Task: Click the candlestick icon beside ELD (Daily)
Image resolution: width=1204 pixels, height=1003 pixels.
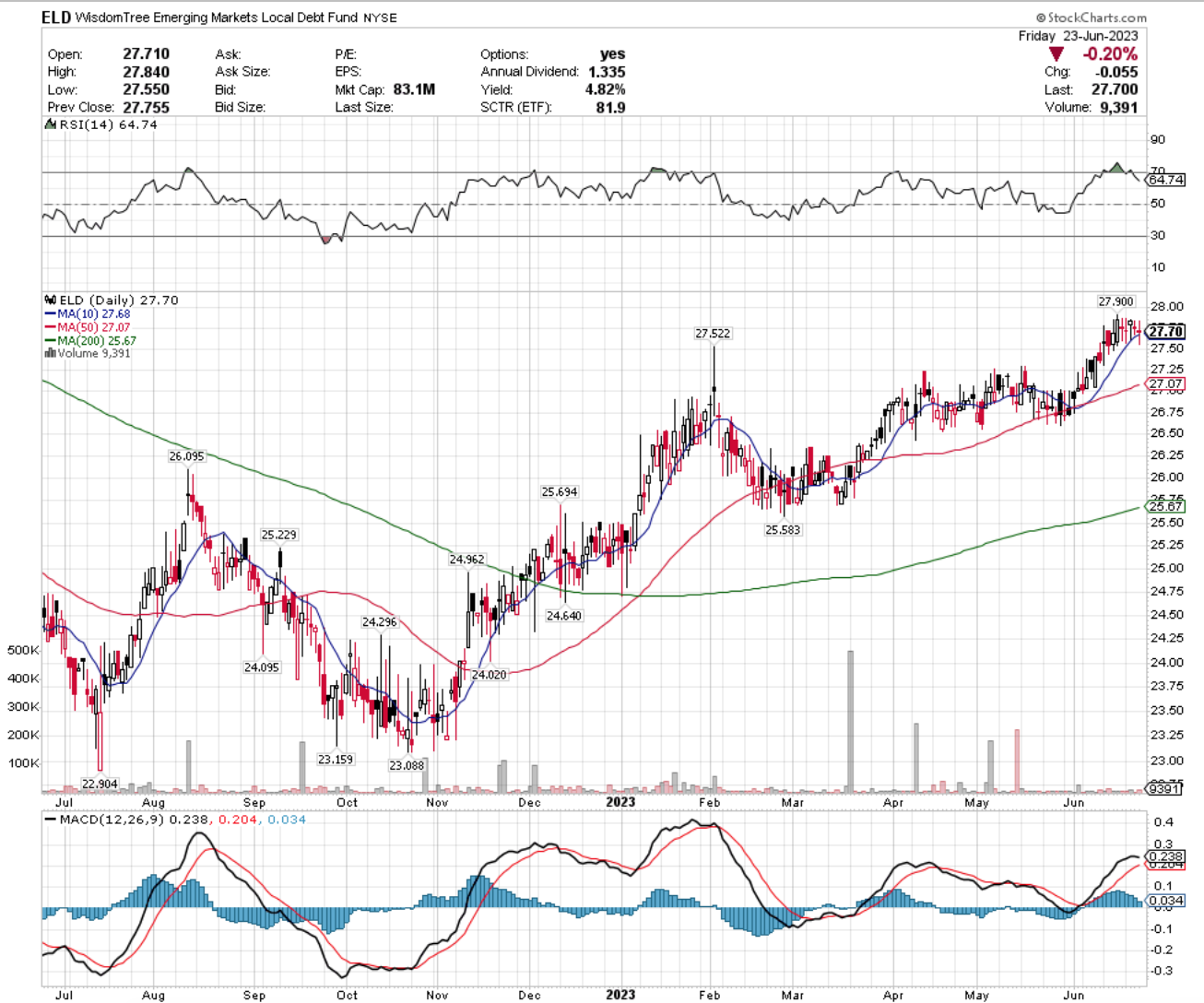Action: (x=51, y=301)
